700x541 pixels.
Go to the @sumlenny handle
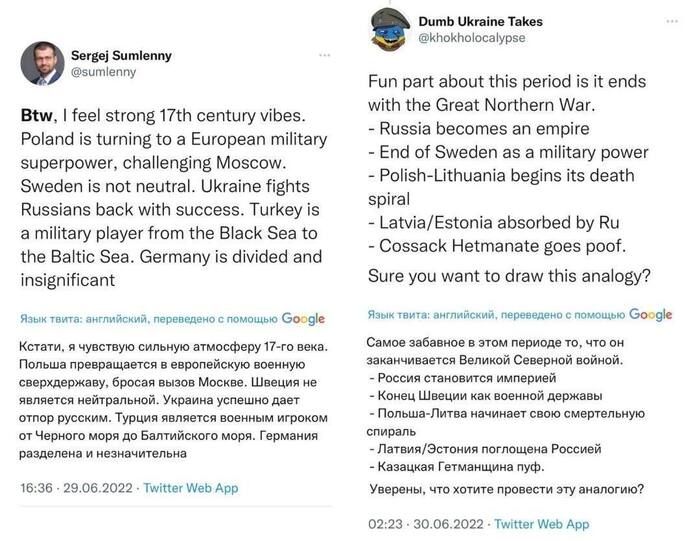click(x=102, y=73)
